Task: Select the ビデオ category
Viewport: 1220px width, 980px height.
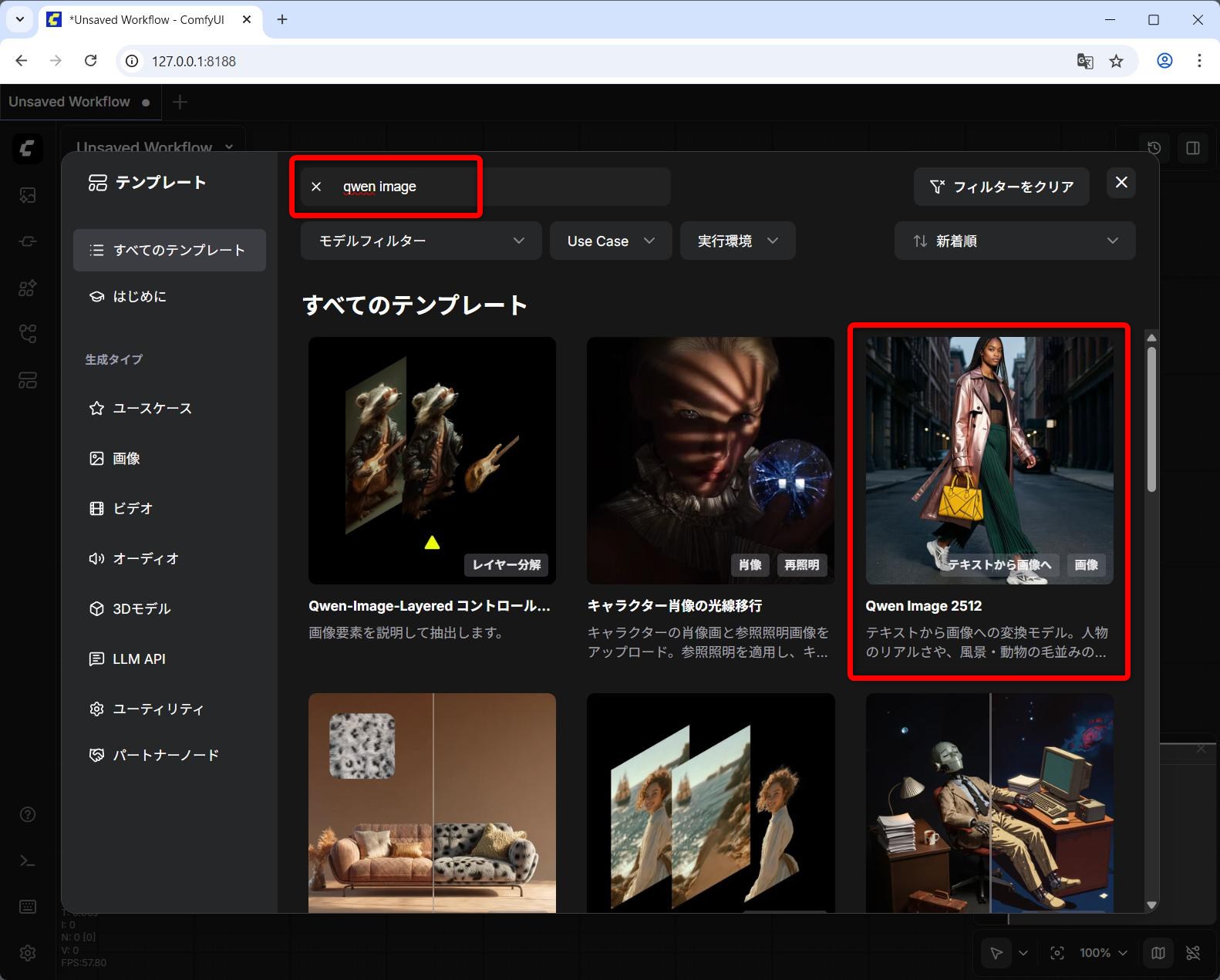Action: tap(133, 508)
